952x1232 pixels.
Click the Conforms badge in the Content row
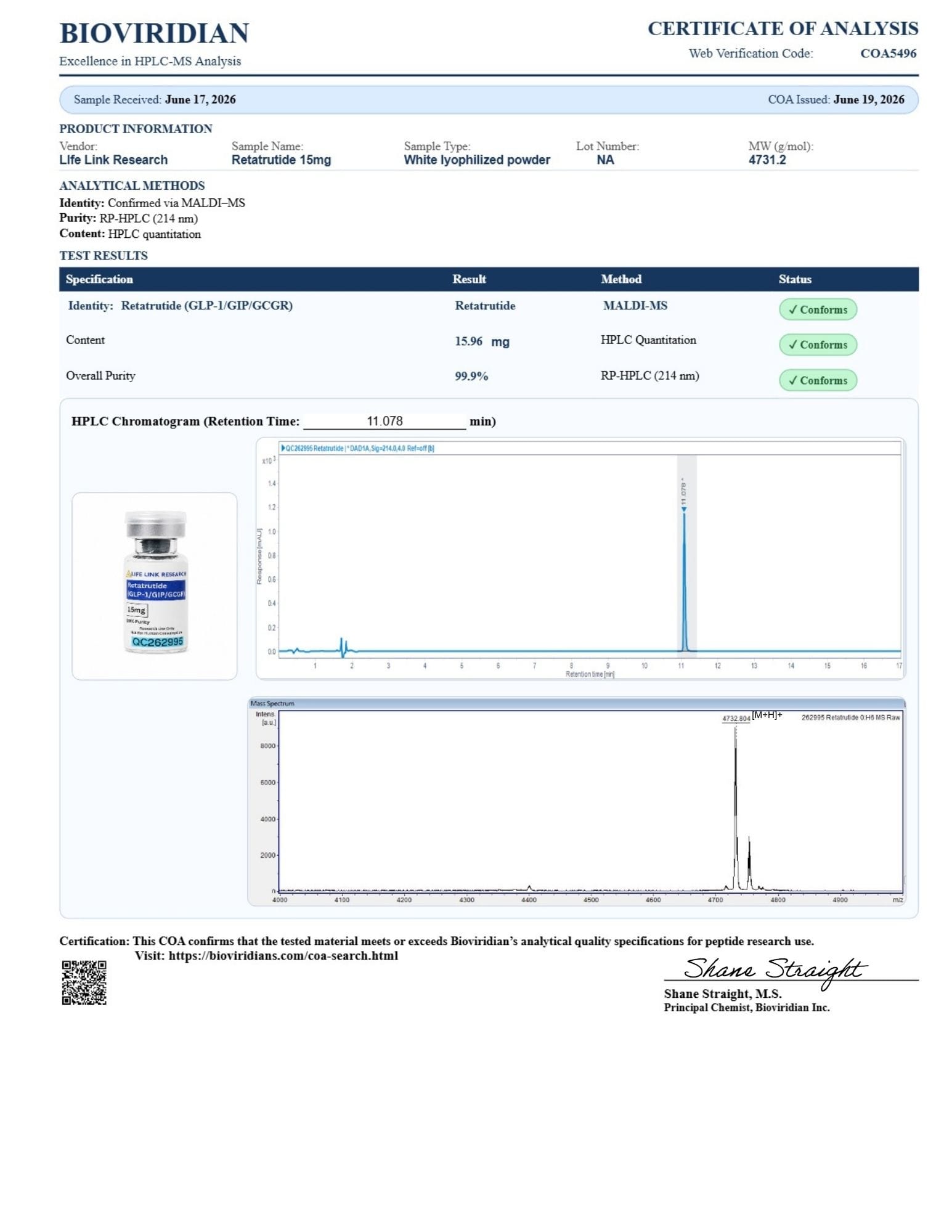[818, 345]
